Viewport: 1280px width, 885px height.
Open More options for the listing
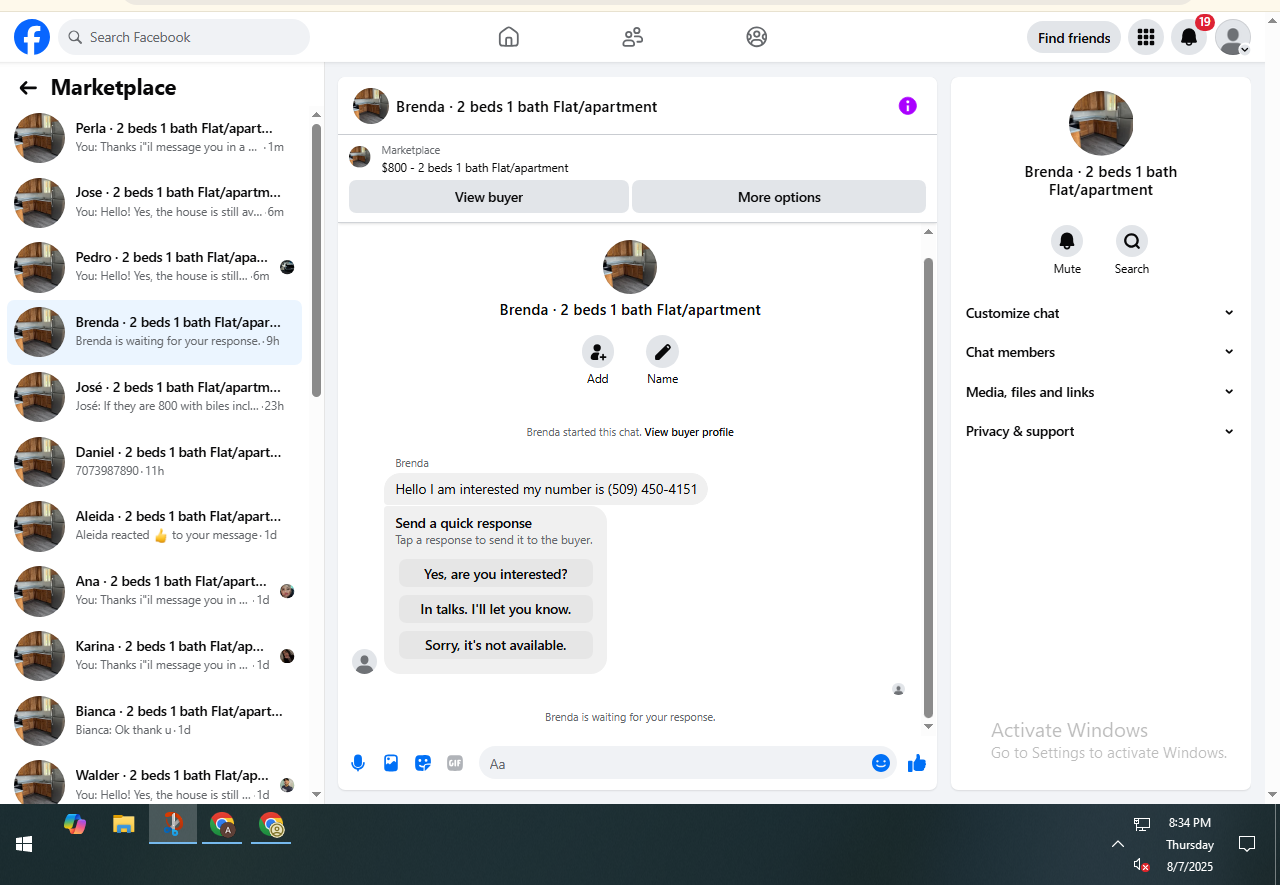tap(779, 197)
